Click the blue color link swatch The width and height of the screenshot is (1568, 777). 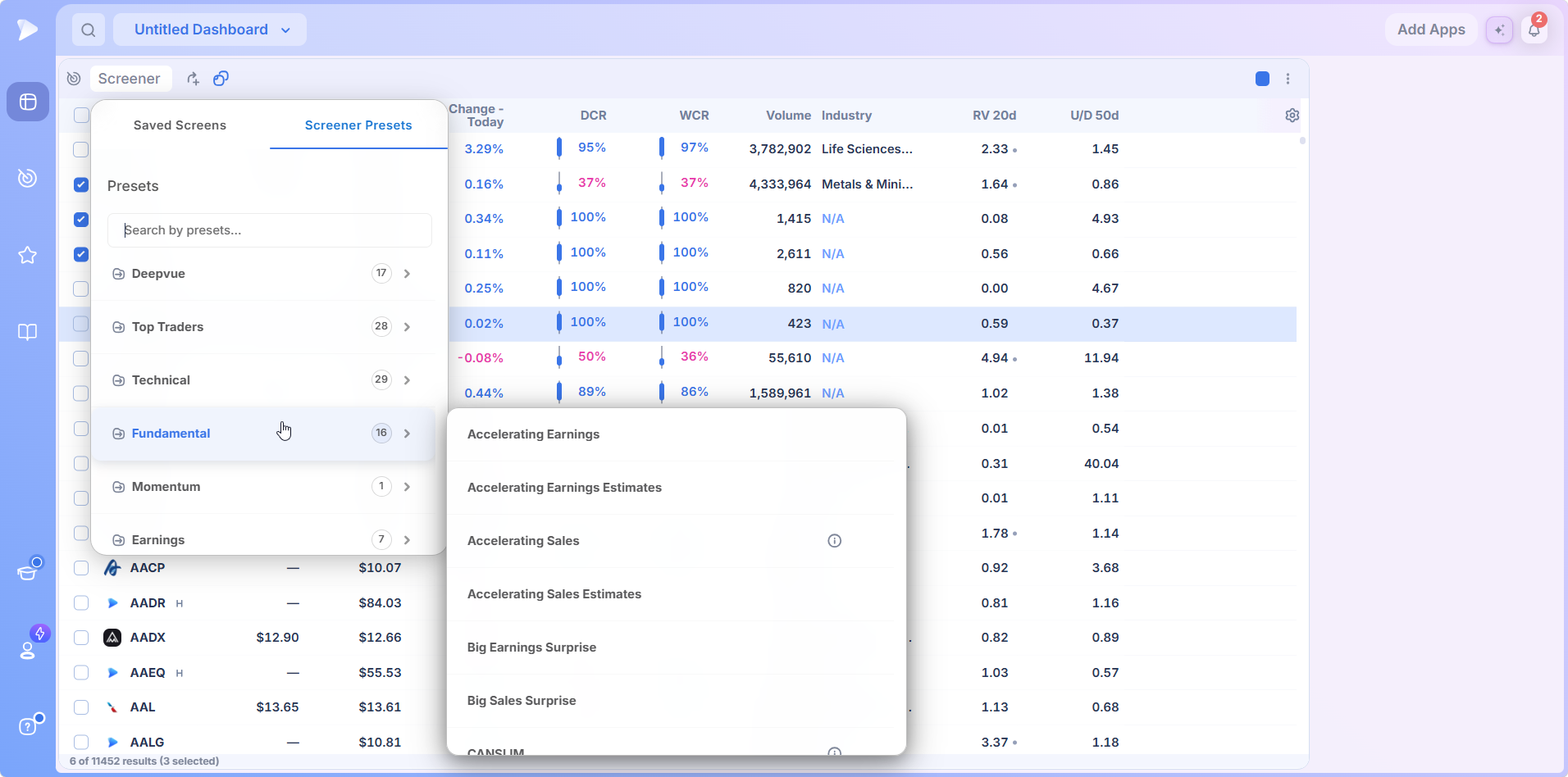(x=1263, y=79)
